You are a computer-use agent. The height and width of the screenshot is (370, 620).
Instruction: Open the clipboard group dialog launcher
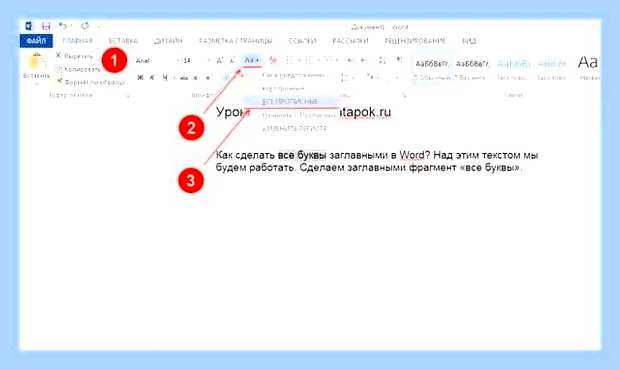coord(128,95)
